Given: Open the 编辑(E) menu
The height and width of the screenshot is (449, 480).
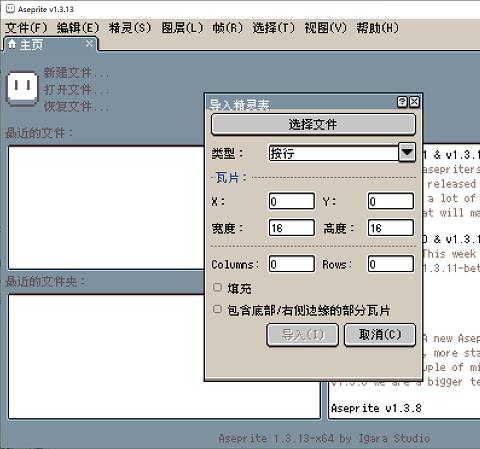Looking at the screenshot, I should pyautogui.click(x=78, y=27).
